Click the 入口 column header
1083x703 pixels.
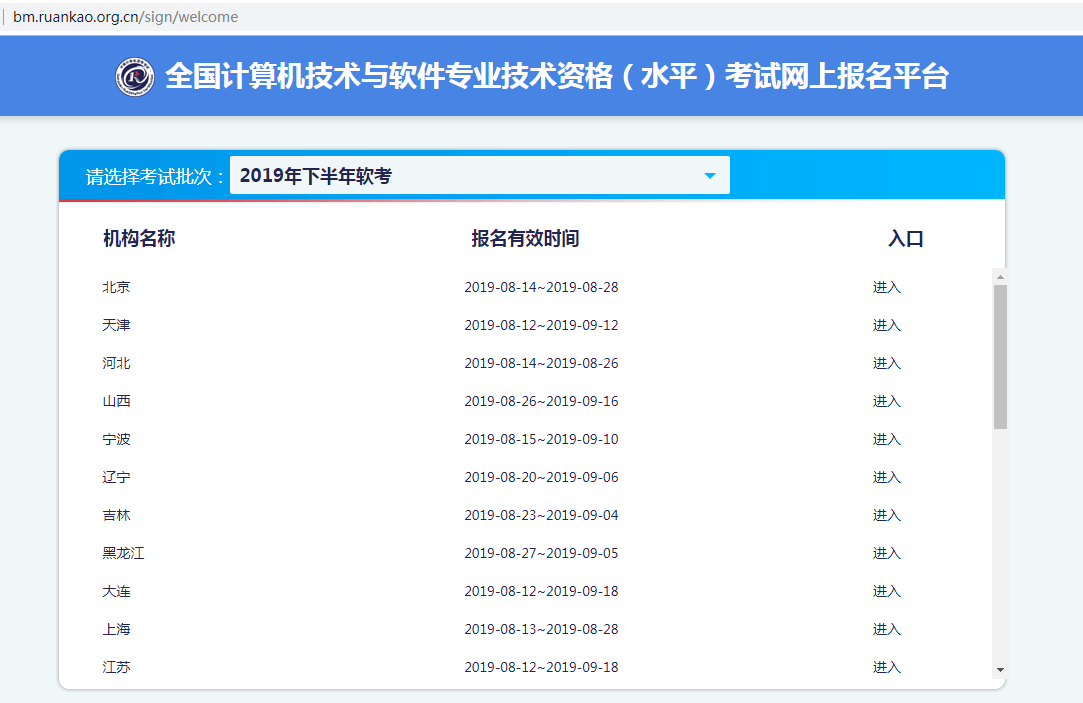[x=905, y=239]
